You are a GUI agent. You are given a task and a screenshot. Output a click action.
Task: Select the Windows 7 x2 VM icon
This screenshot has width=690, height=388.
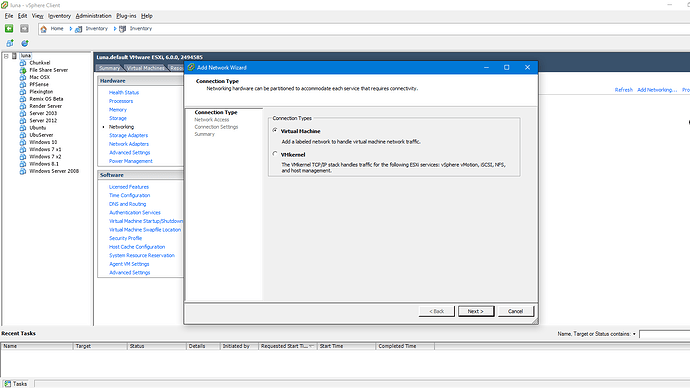[x=23, y=157]
